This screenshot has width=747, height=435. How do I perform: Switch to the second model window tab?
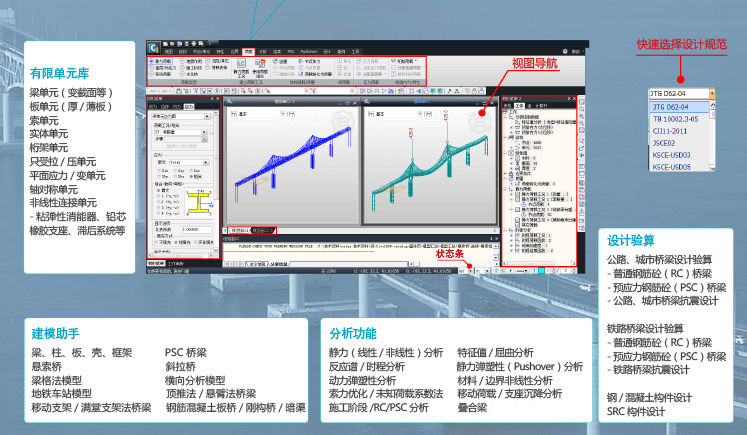point(263,231)
